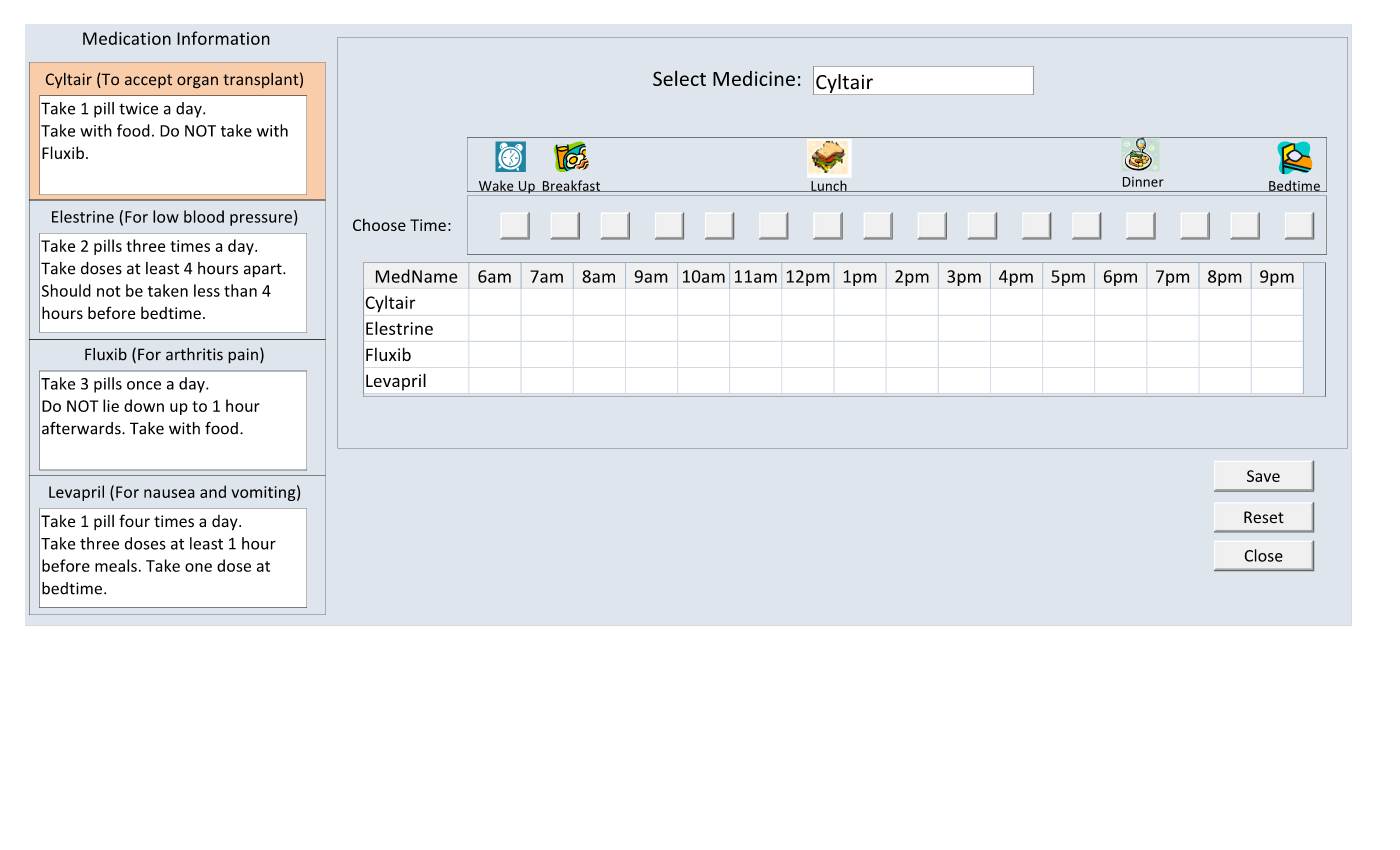This screenshot has height=850, width=1400.
Task: Click the 9am column header
Action: coord(651,277)
